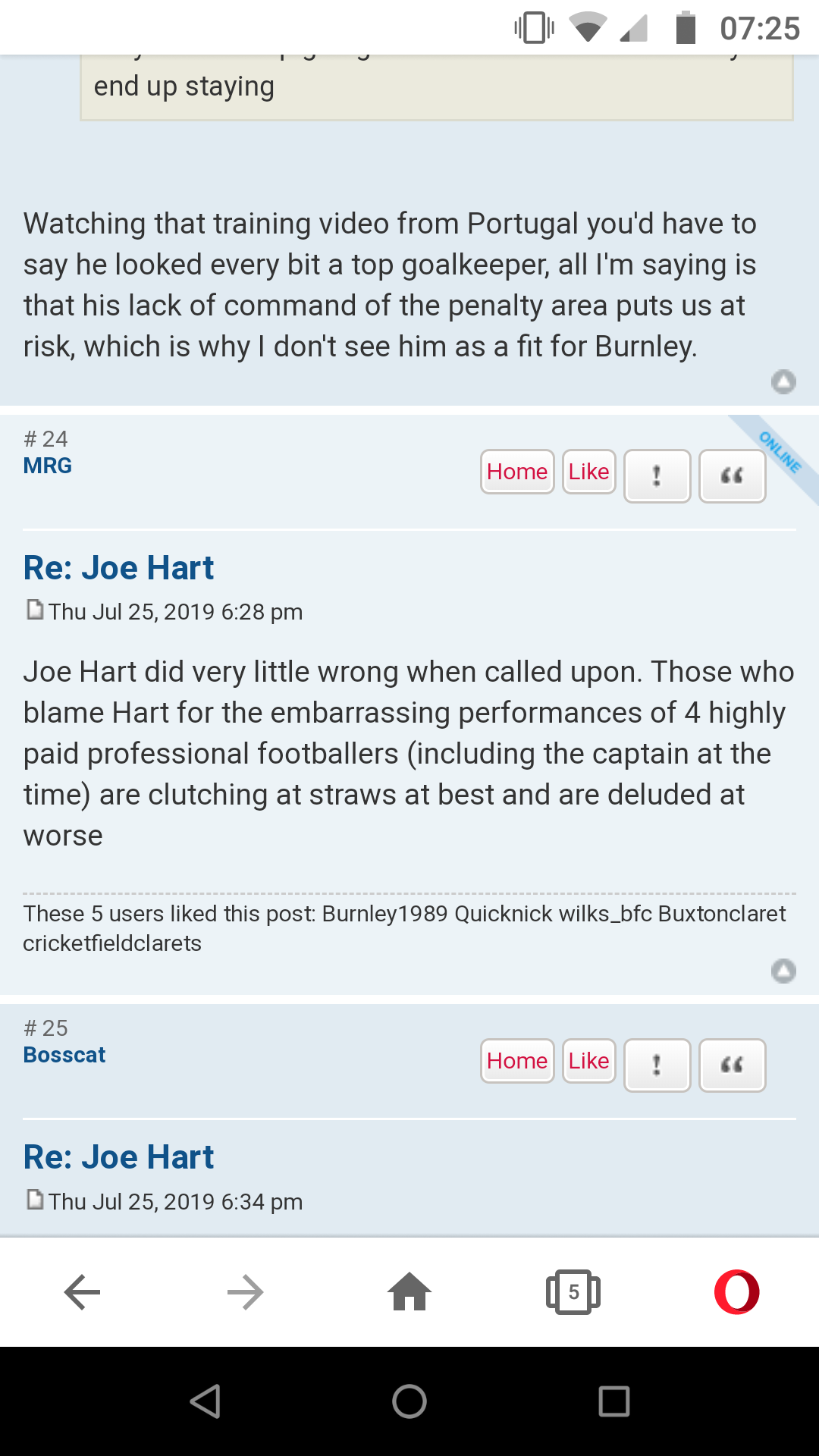
Task: Open 'Re: Joe Hart' title of post #25
Action: tap(119, 1157)
